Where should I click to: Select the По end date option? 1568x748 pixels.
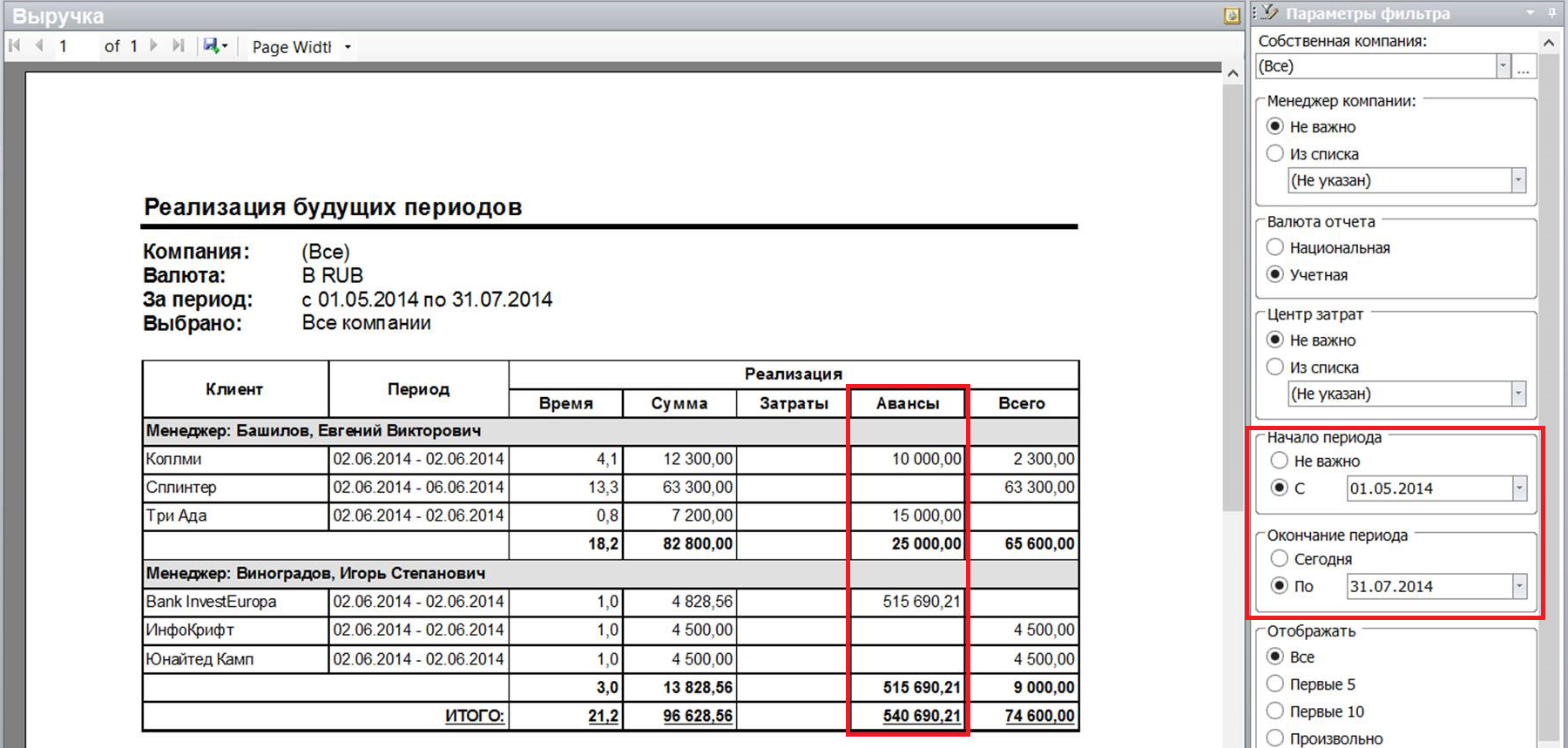click(x=1279, y=585)
